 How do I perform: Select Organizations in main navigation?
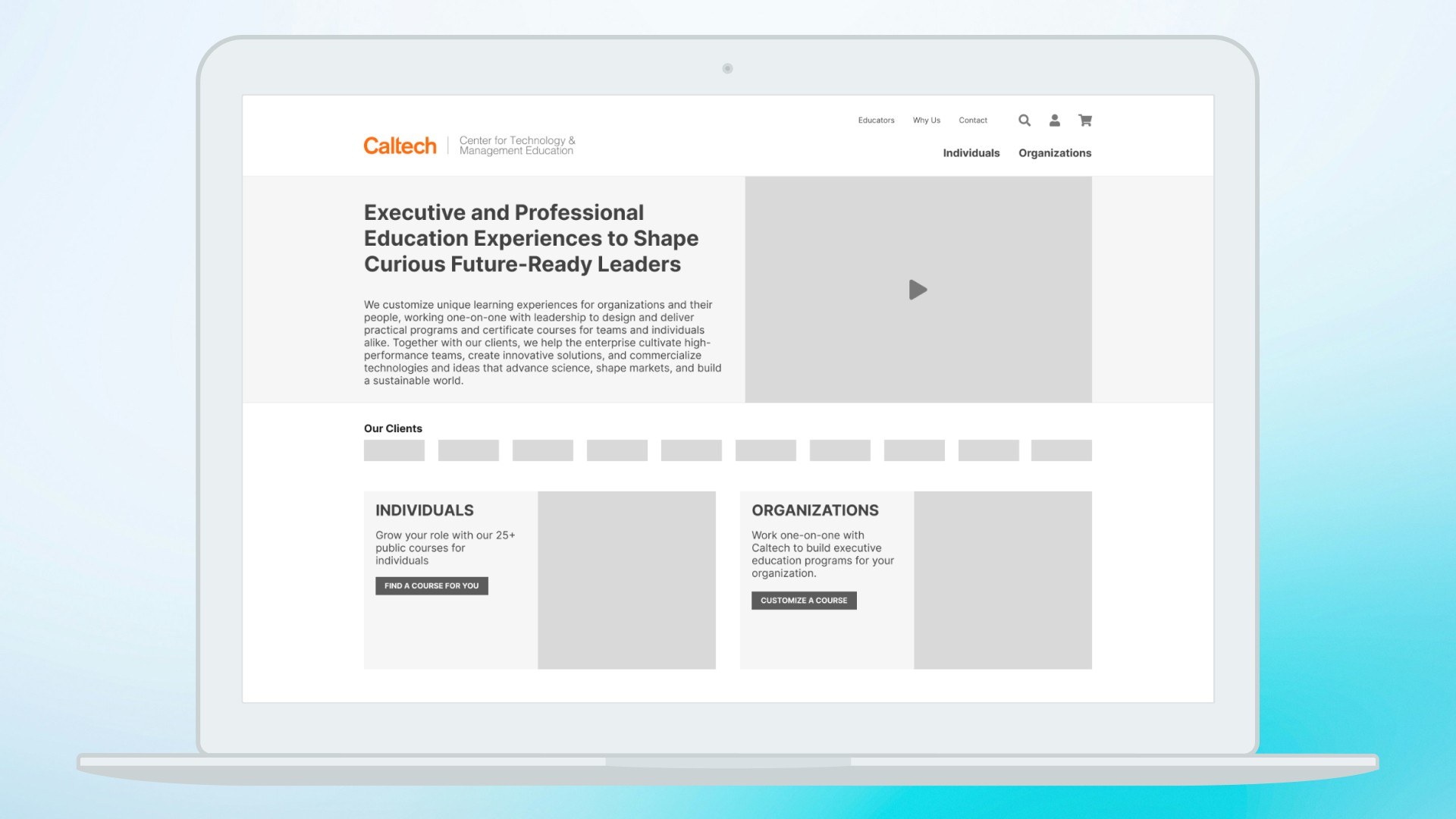point(1055,153)
